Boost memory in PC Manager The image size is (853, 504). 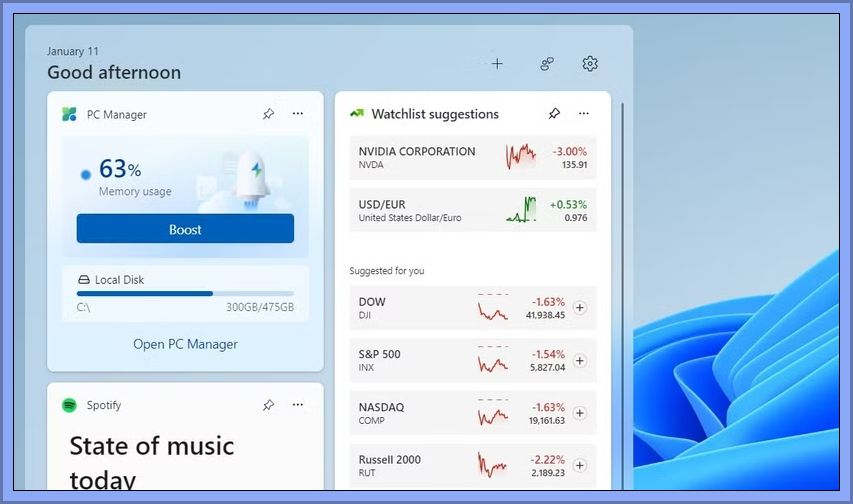pyautogui.click(x=185, y=229)
